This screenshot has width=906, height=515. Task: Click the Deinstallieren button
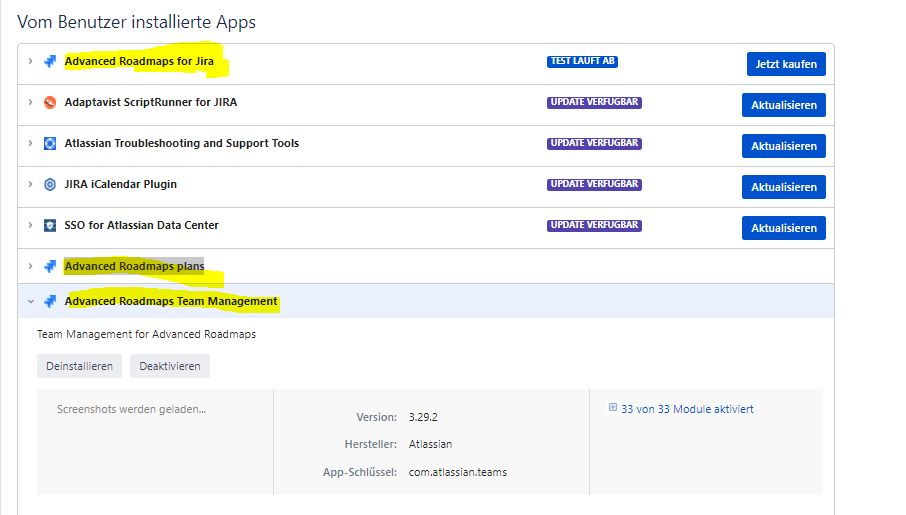[x=79, y=366]
